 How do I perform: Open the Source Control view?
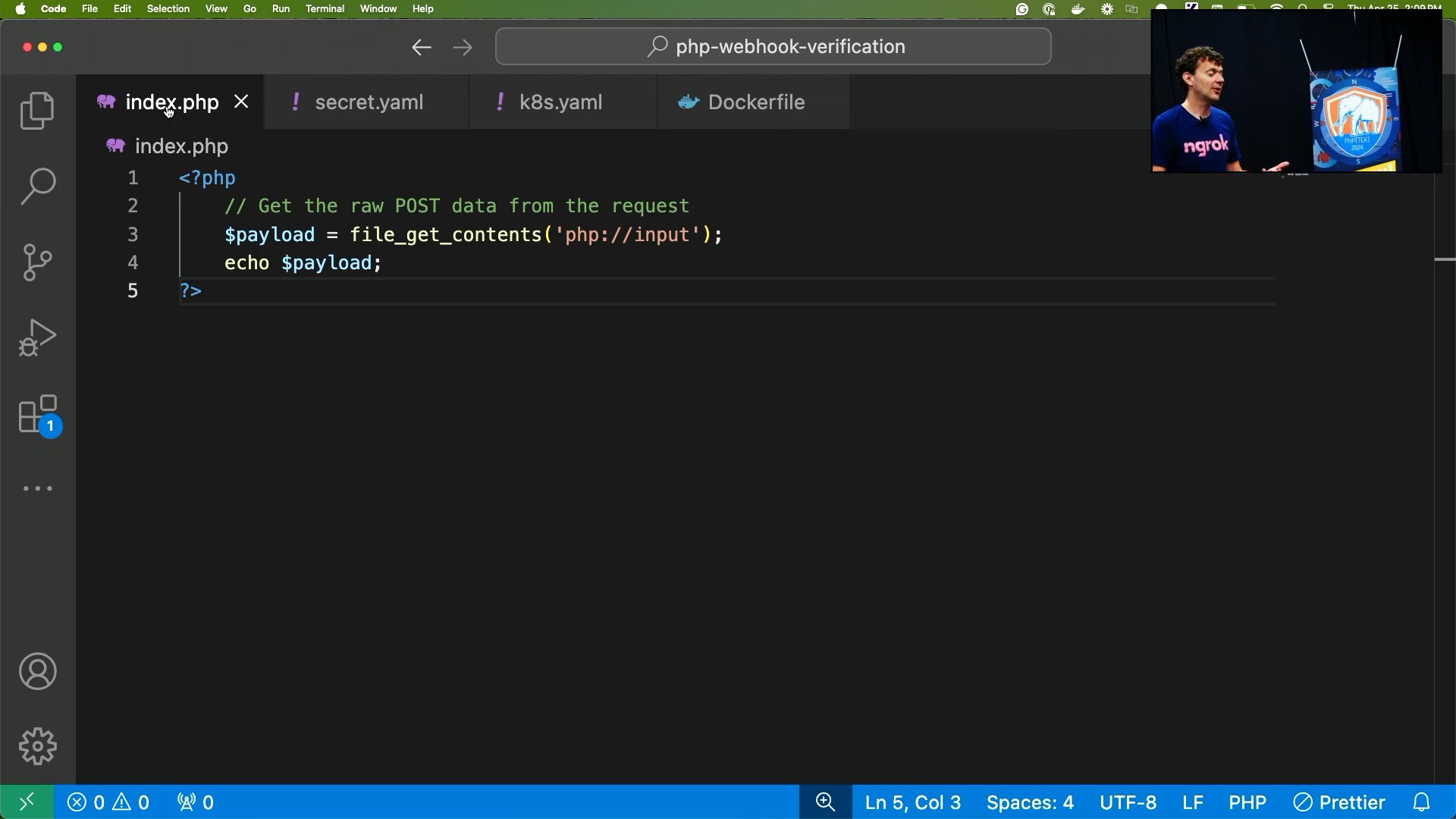point(37,262)
